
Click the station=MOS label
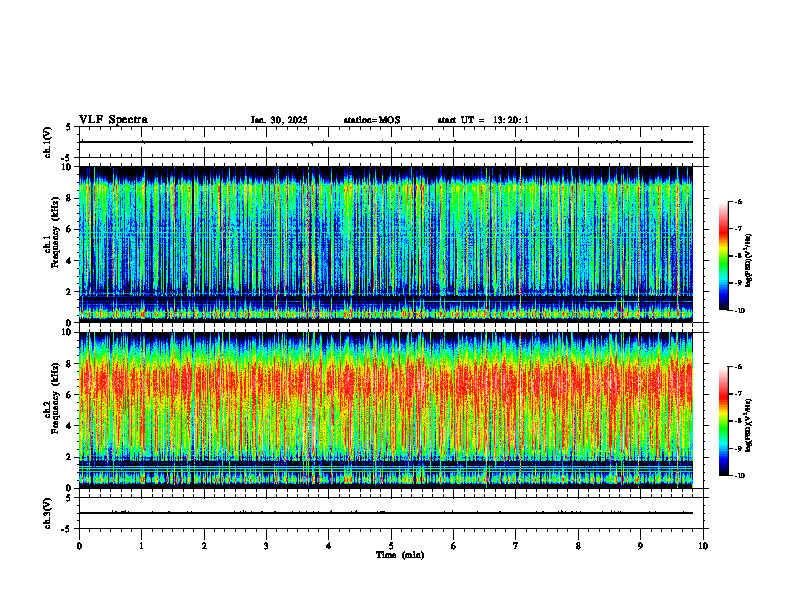372,120
